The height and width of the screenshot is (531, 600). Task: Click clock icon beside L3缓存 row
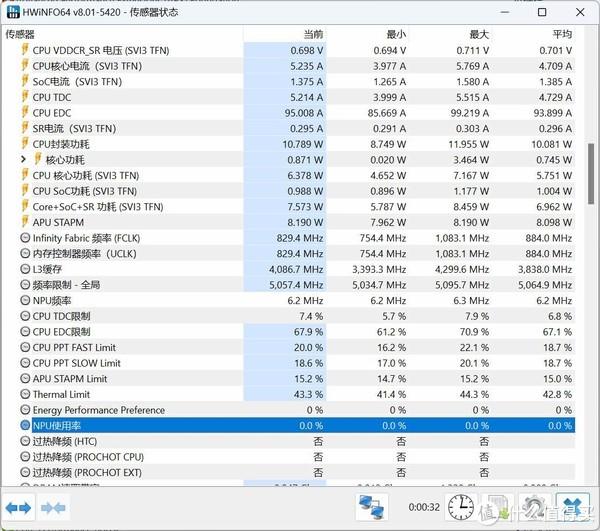[x=25, y=269]
